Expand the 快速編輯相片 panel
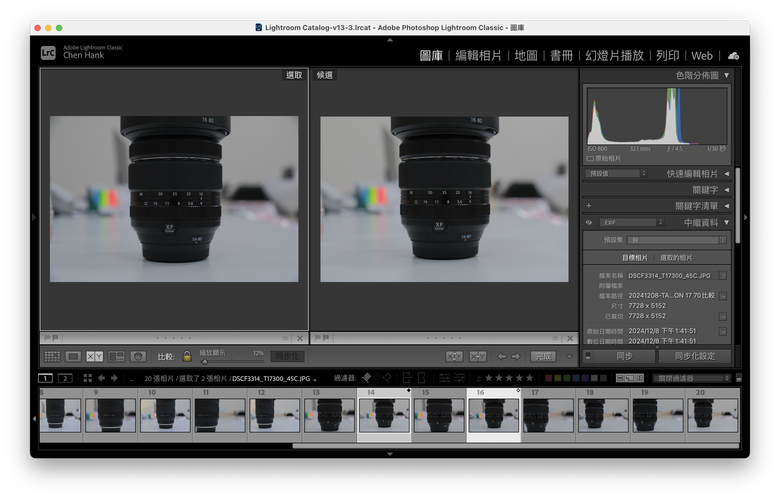 727,174
